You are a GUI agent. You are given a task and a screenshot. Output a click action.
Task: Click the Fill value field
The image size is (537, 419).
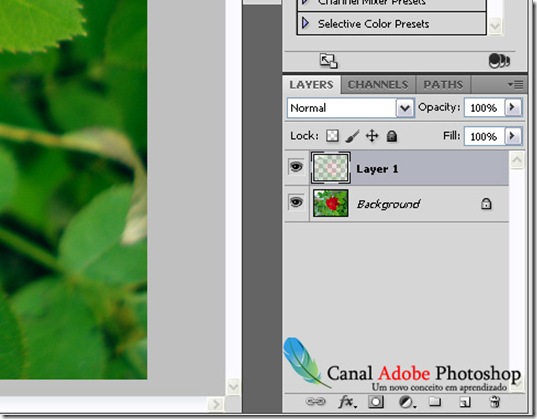point(484,136)
